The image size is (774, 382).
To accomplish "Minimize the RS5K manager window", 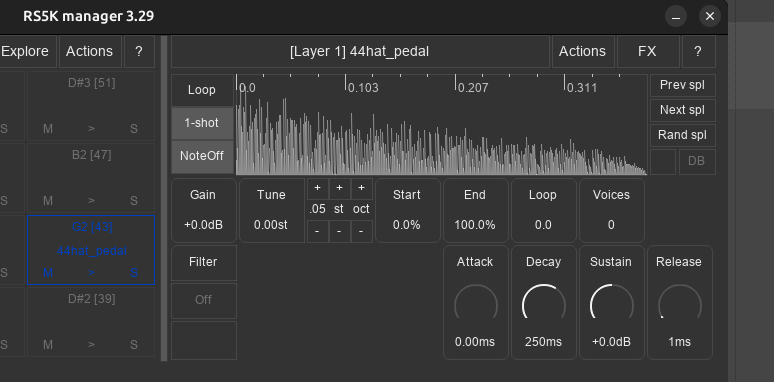I will pyautogui.click(x=676, y=16).
